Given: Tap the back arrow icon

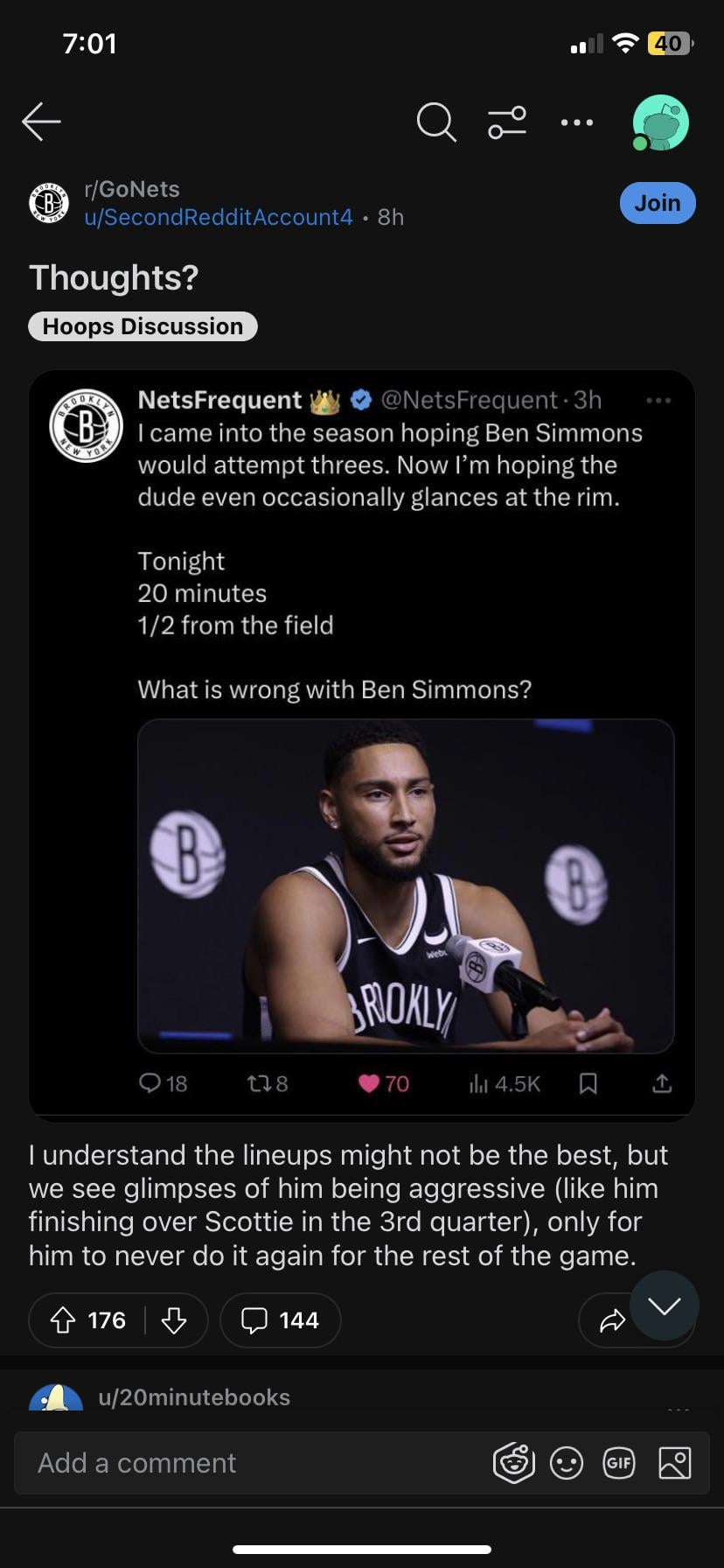Looking at the screenshot, I should pyautogui.click(x=41, y=122).
